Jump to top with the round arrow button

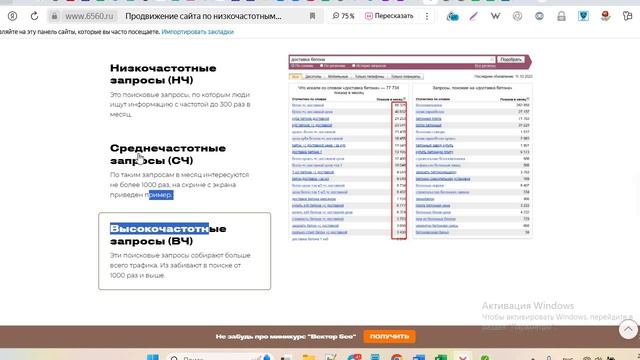coord(628,329)
